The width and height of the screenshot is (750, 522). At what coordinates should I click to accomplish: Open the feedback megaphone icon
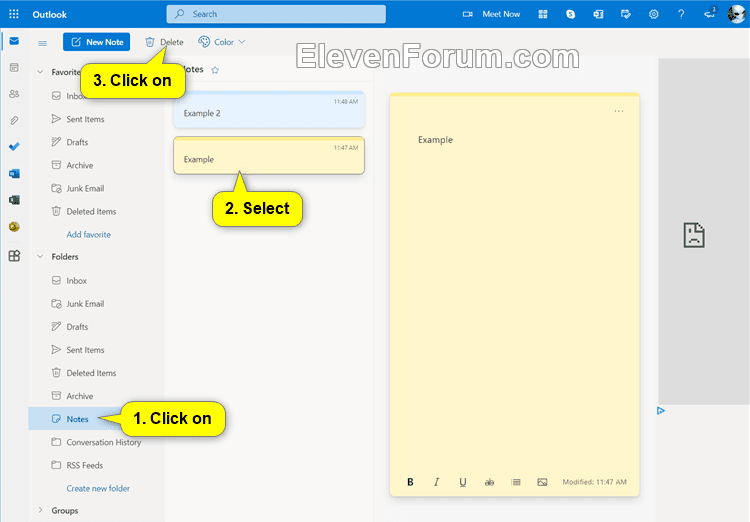point(709,13)
